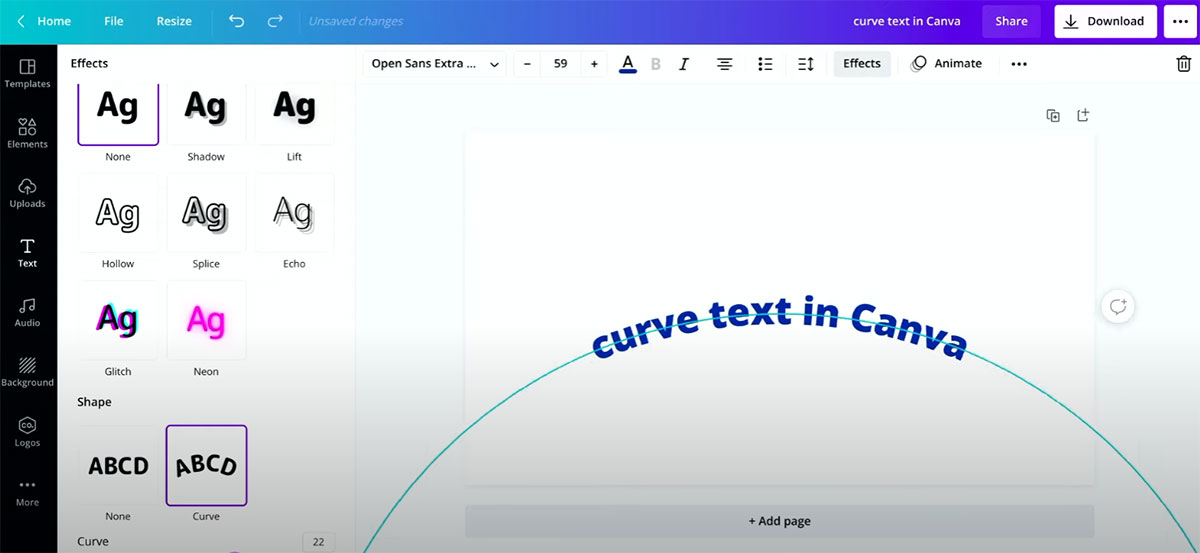Click the Unsaved changes status text

pos(356,21)
